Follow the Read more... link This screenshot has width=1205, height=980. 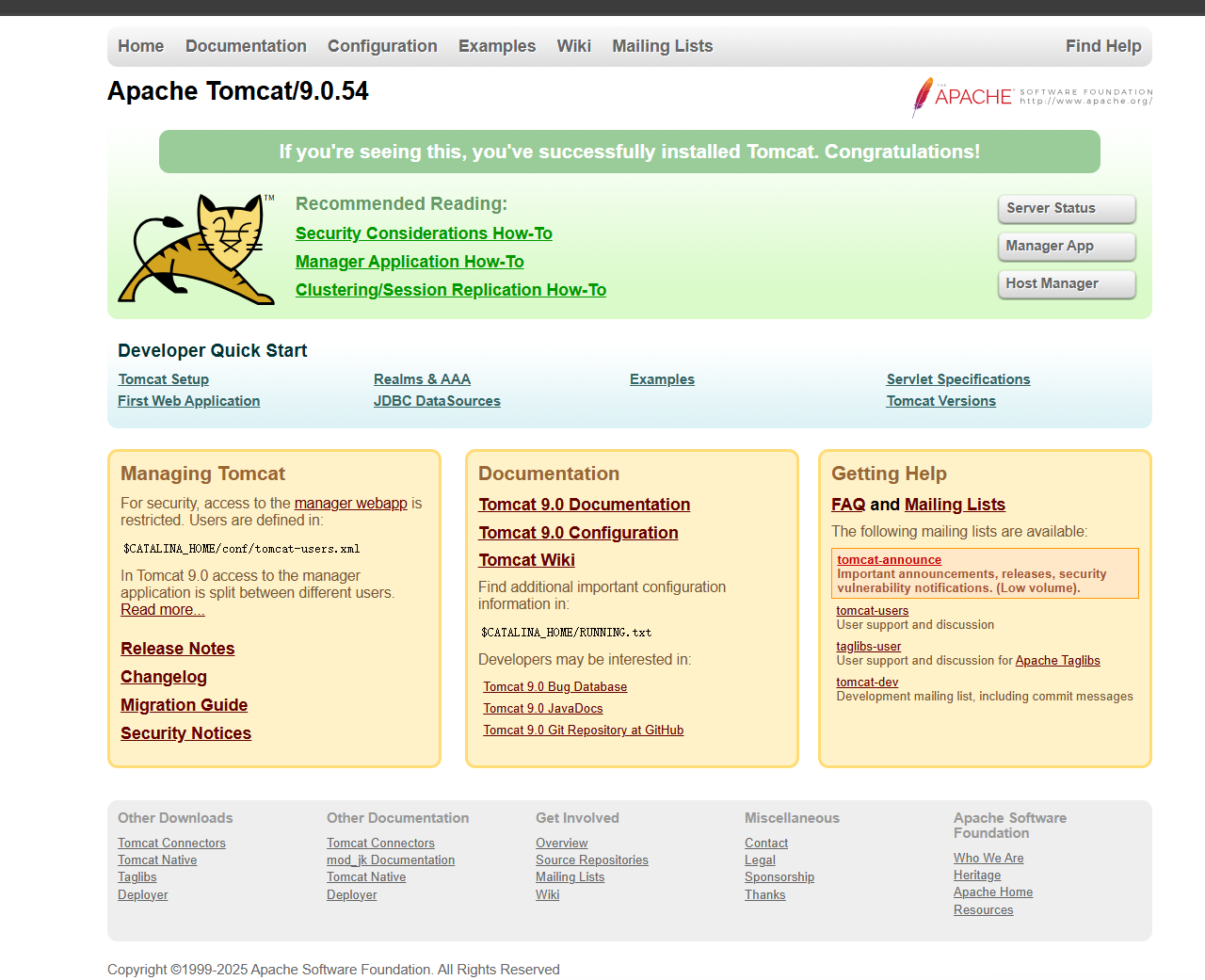(x=163, y=610)
